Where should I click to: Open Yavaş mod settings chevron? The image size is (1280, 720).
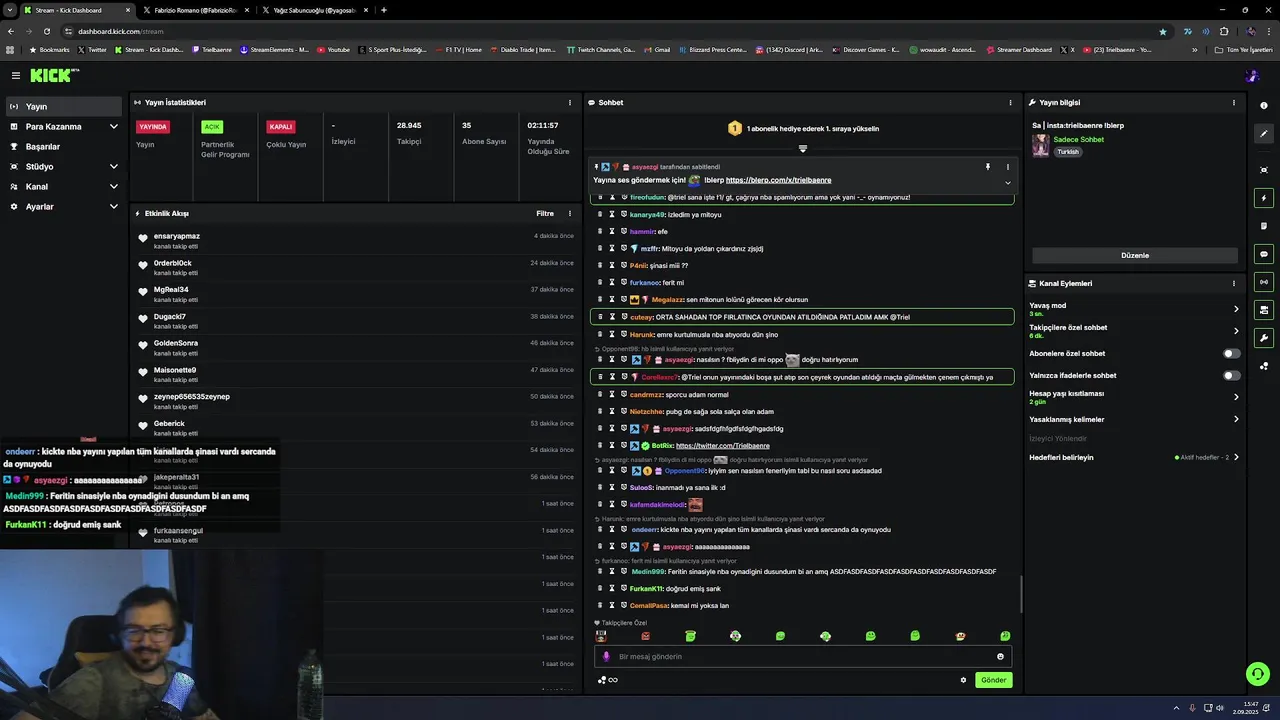point(1236,309)
